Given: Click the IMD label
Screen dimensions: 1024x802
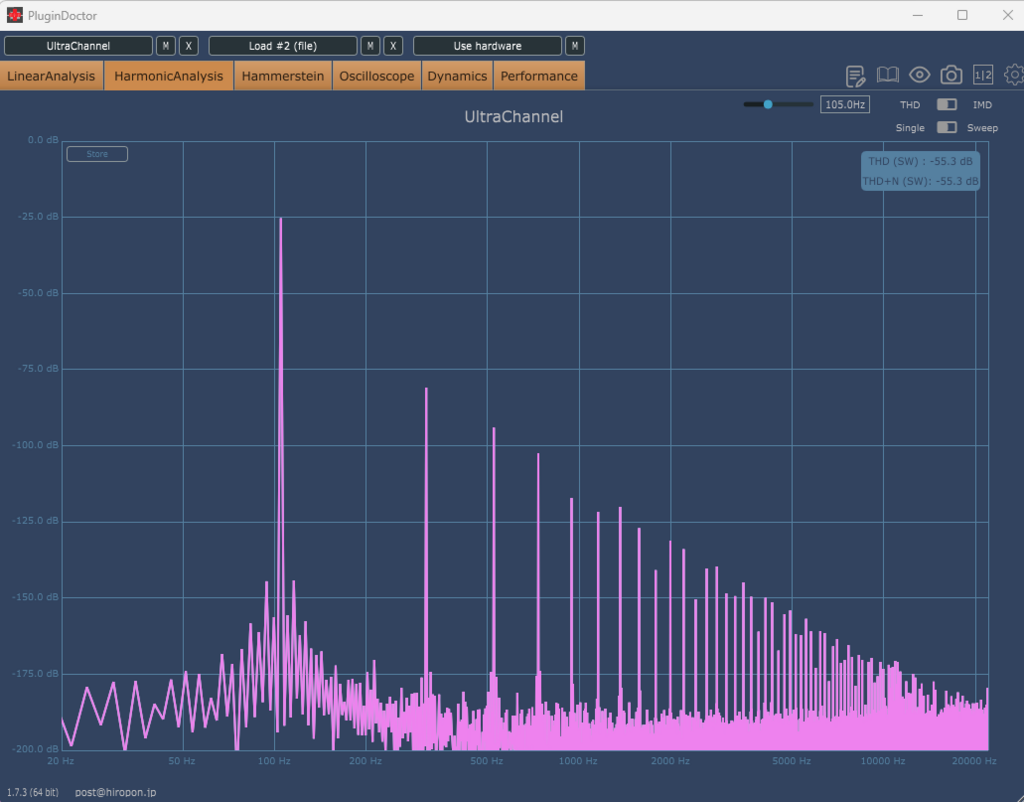Looking at the screenshot, I should 982,104.
